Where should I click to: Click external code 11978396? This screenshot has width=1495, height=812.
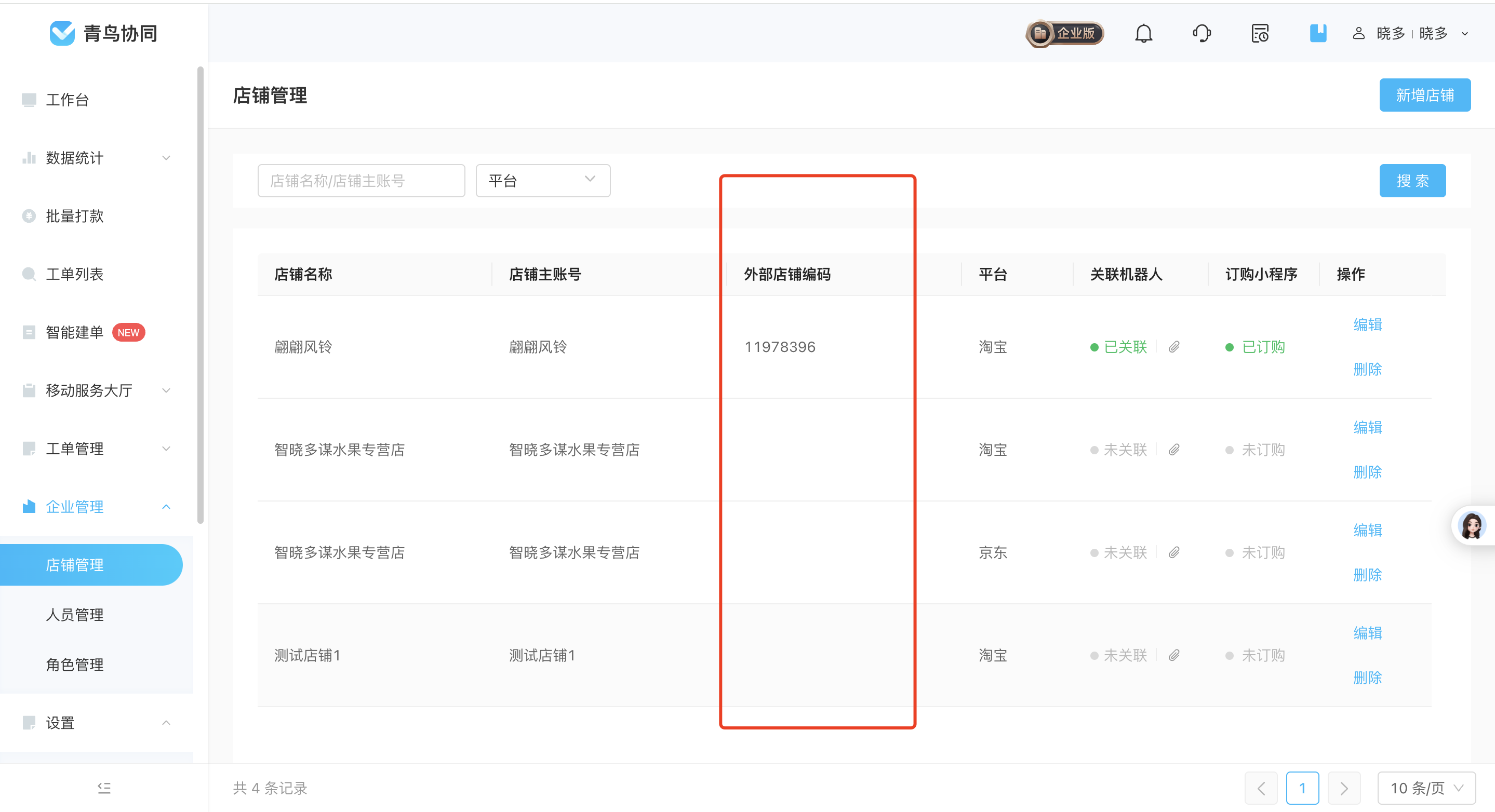pyautogui.click(x=780, y=347)
